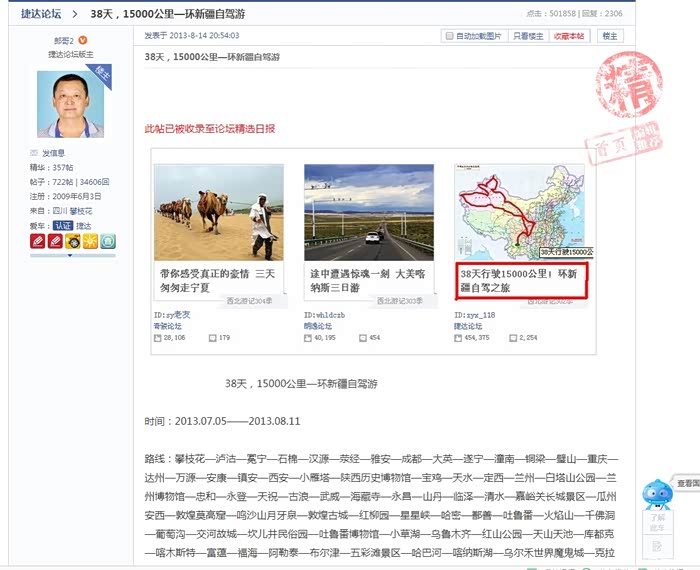This screenshot has height=570, width=700.
Task: Click the 攀枝花 location link
Action: point(81,211)
